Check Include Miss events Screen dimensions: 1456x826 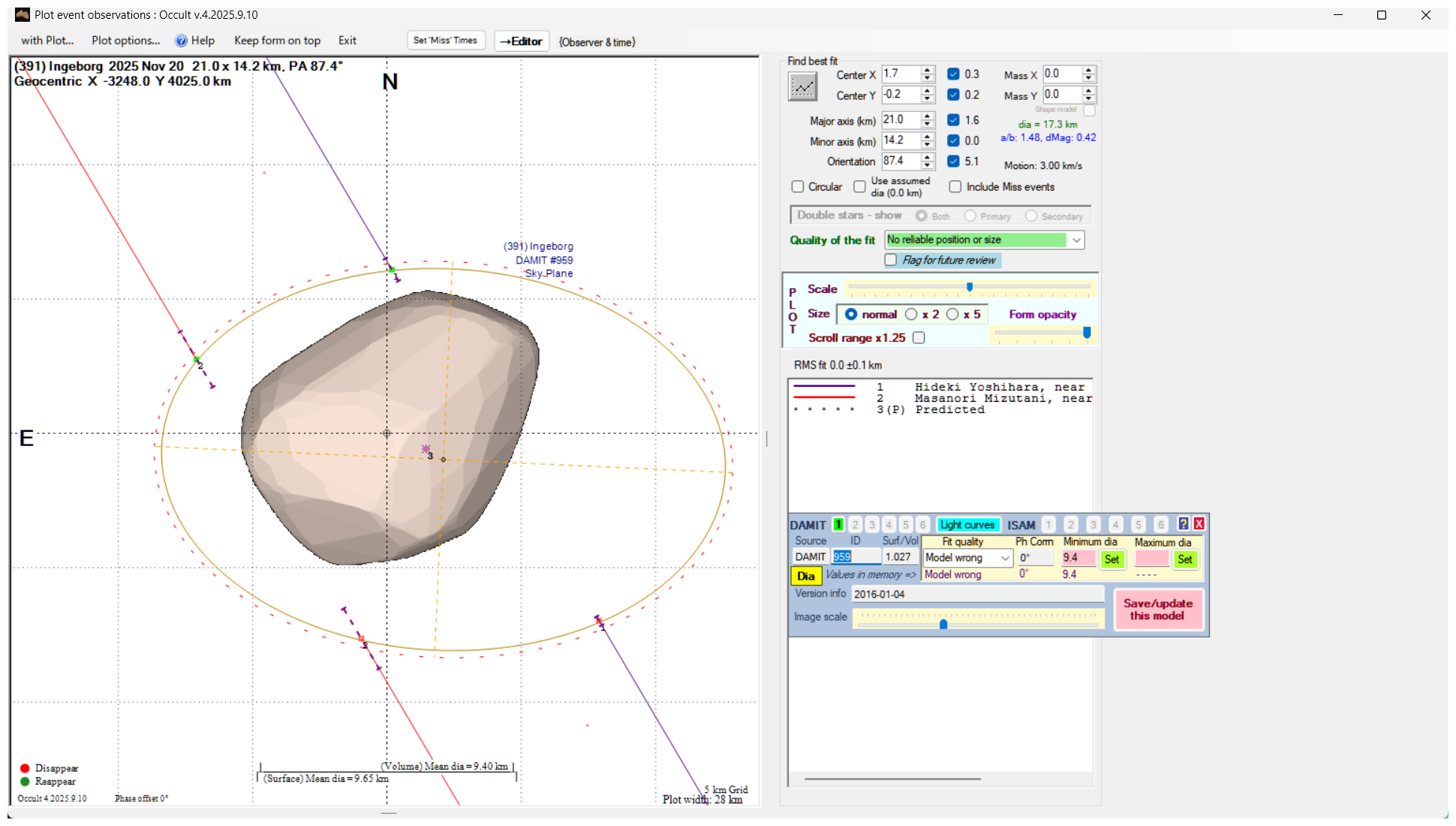tap(955, 187)
